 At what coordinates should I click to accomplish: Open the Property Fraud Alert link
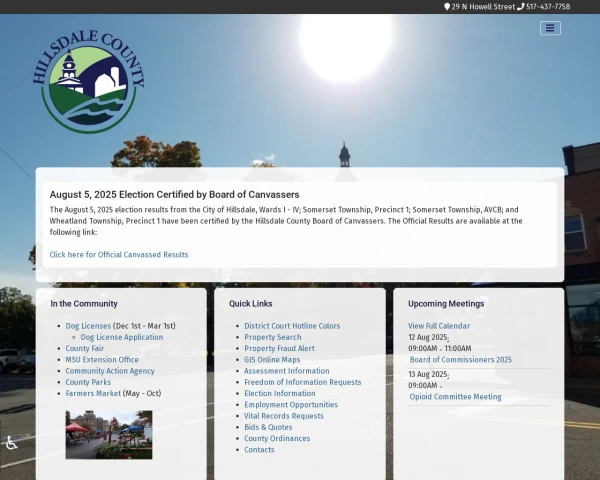point(279,348)
